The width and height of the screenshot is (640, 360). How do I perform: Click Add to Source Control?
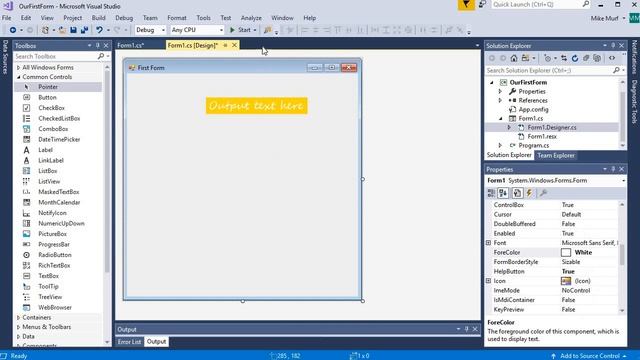(589, 356)
